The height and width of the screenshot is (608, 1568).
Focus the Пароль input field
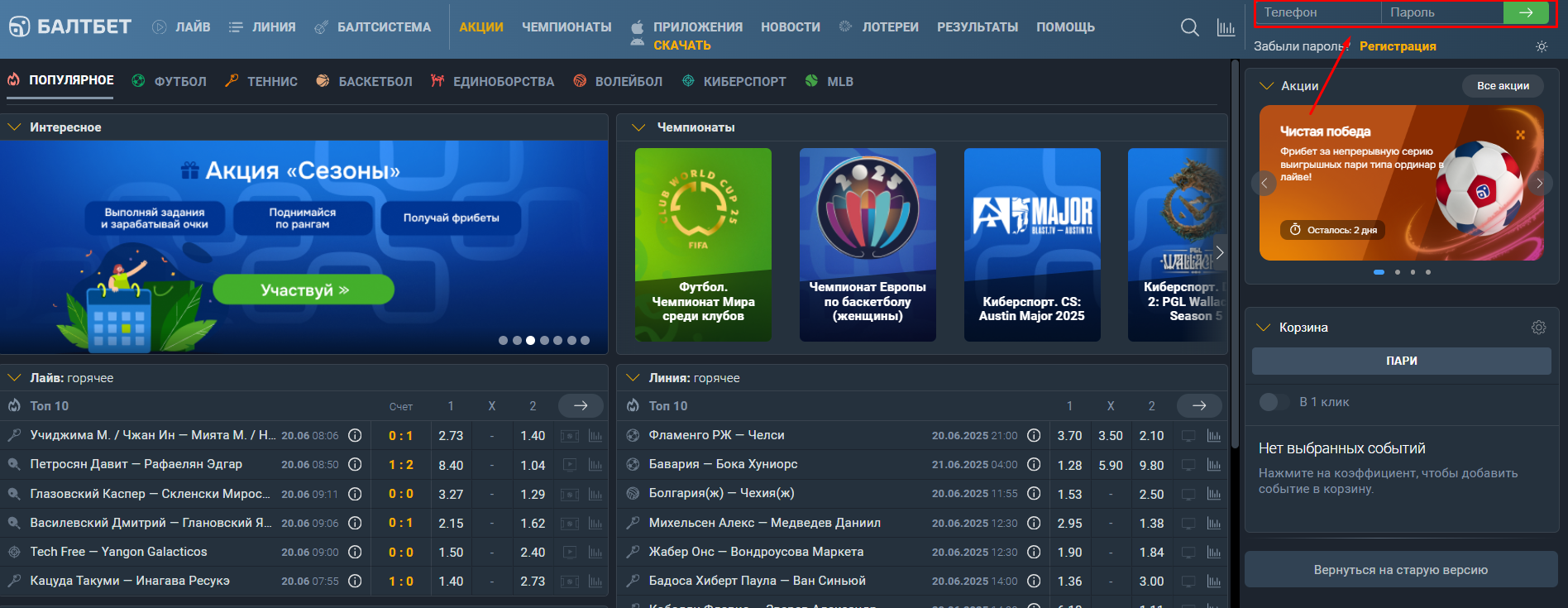1442,12
